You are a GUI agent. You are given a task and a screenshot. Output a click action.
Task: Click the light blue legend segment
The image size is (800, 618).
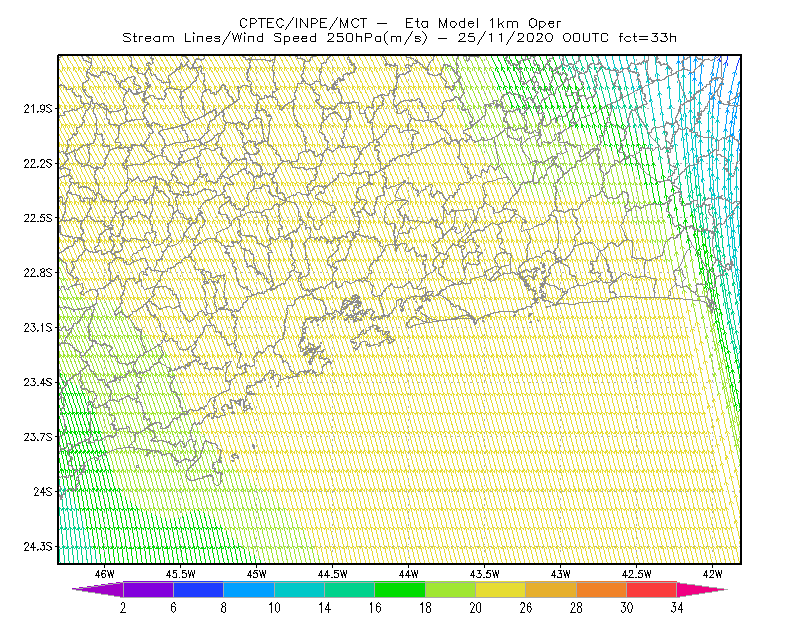(x=249, y=589)
